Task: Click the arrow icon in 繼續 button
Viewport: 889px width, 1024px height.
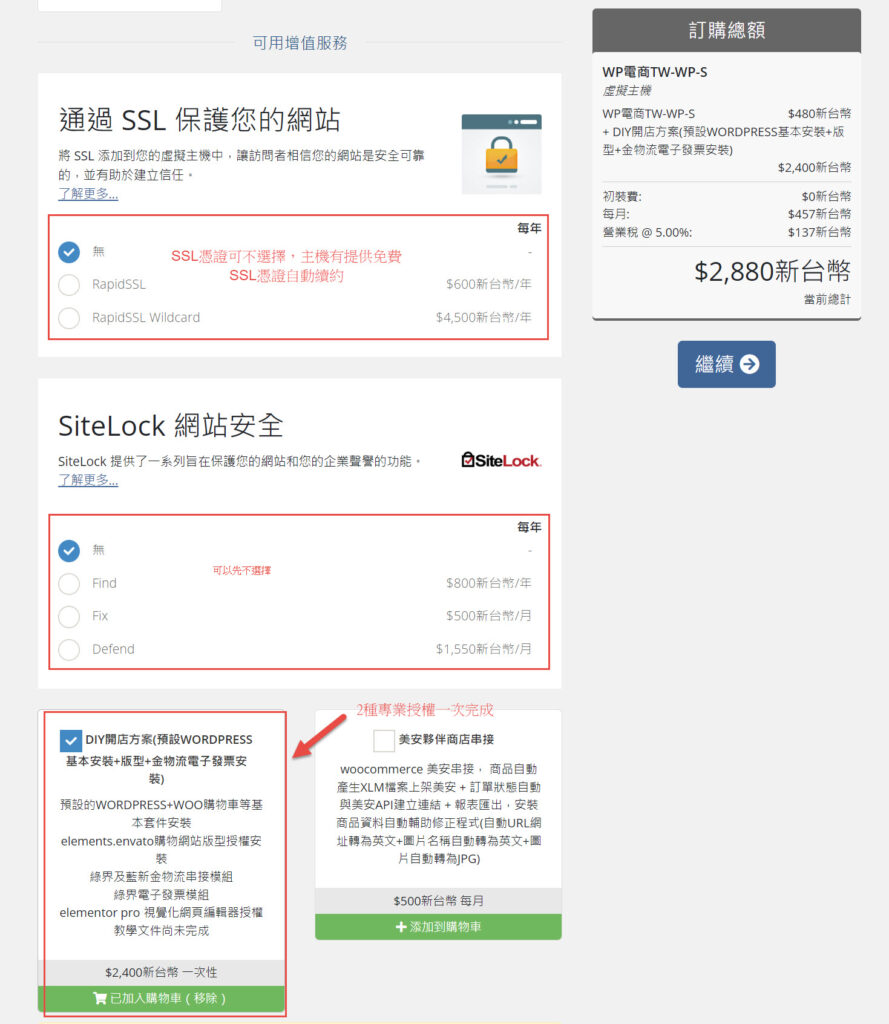Action: pyautogui.click(x=749, y=365)
